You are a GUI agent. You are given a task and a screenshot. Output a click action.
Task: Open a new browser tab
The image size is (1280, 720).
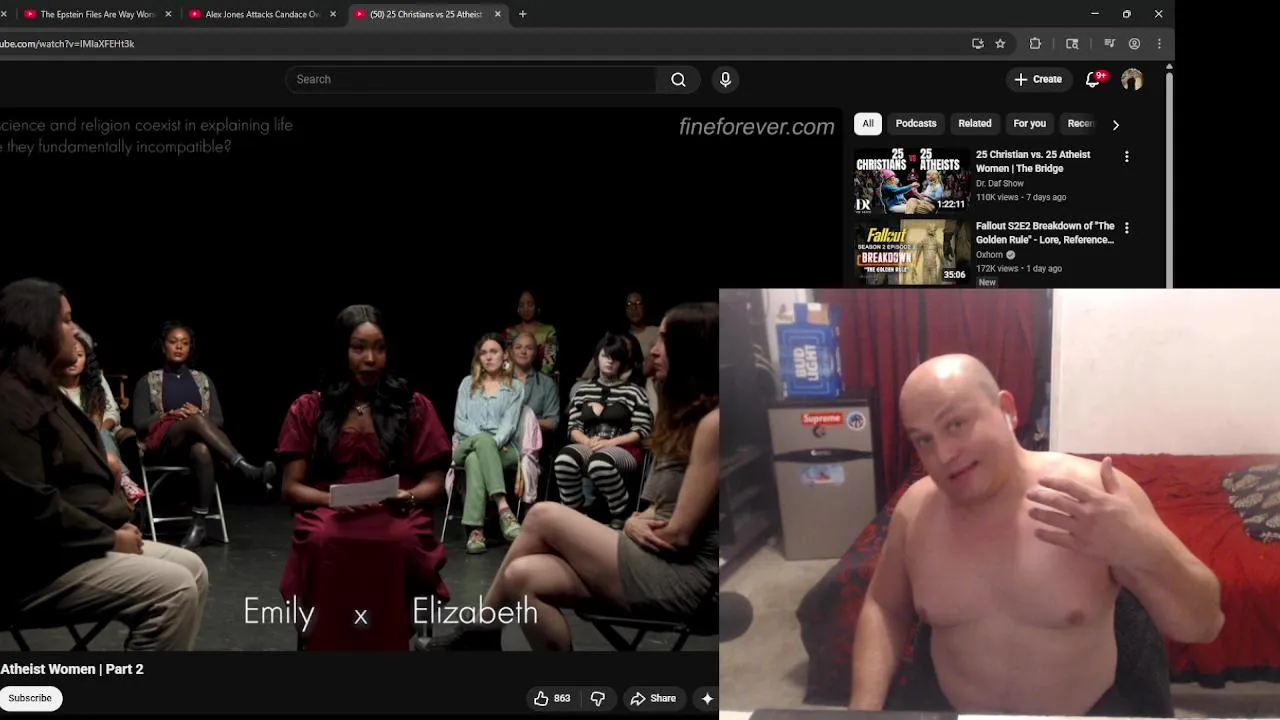click(x=522, y=14)
